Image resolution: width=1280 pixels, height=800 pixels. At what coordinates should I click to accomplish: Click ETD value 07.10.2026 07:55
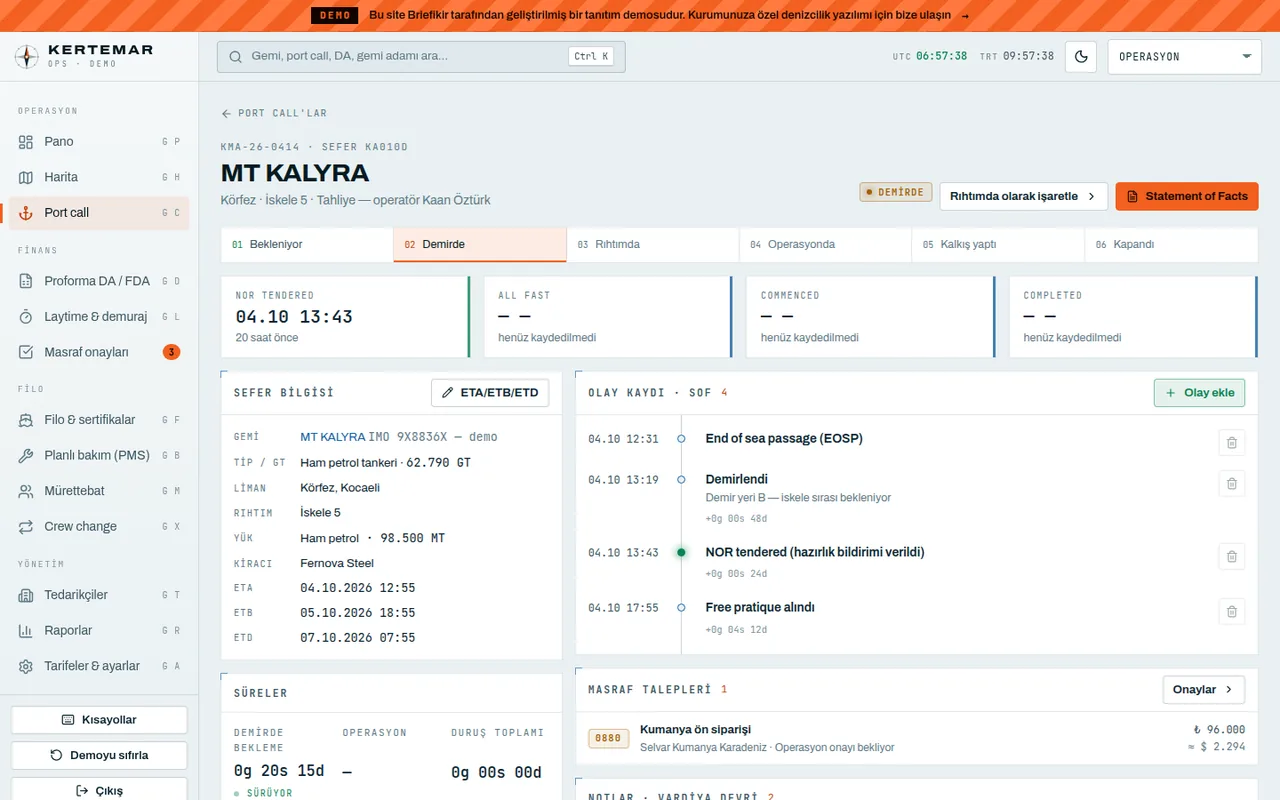click(x=357, y=638)
